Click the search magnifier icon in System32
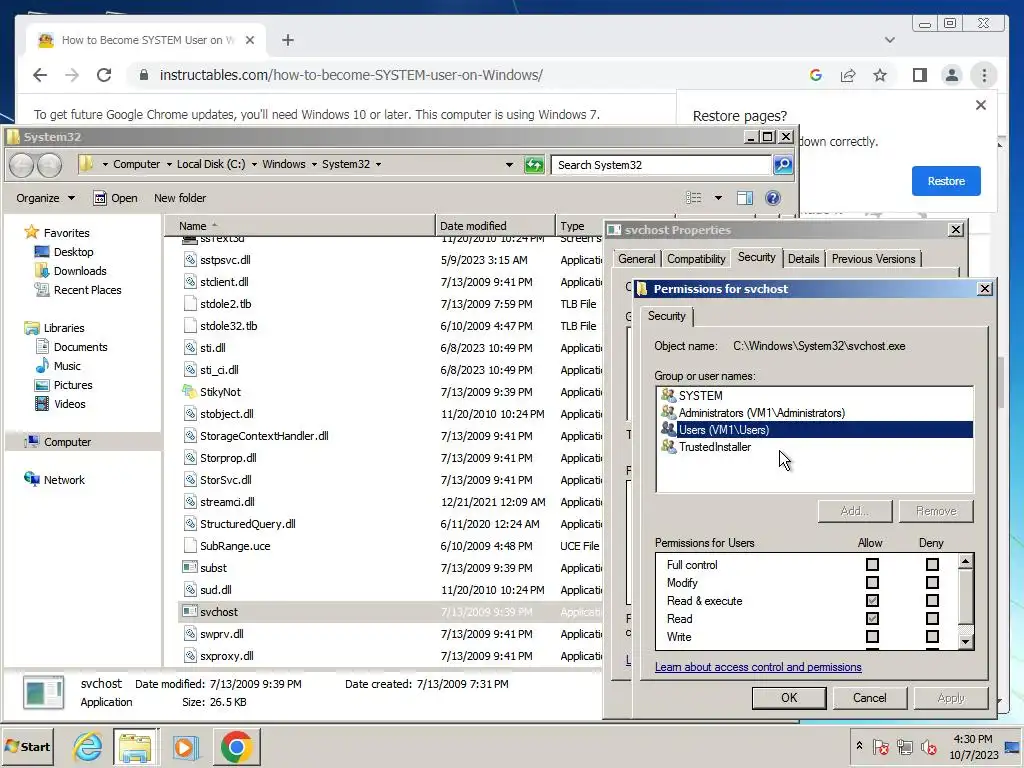1024x768 pixels. pyautogui.click(x=782, y=165)
